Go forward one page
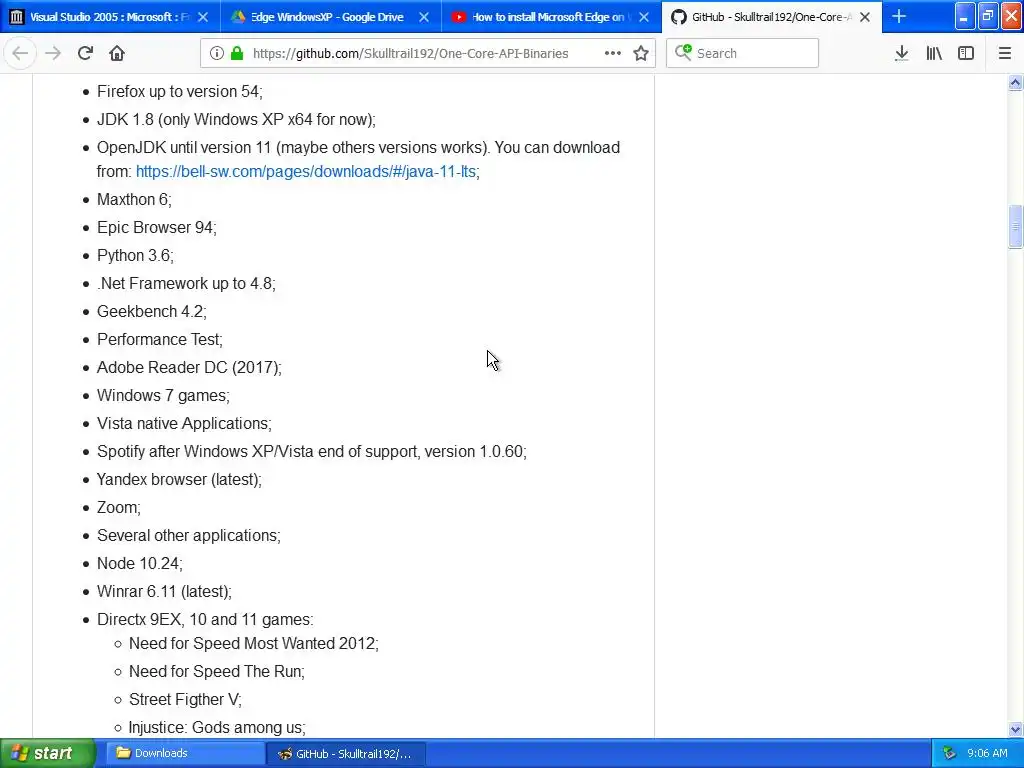This screenshot has height=768, width=1024. pyautogui.click(x=53, y=54)
